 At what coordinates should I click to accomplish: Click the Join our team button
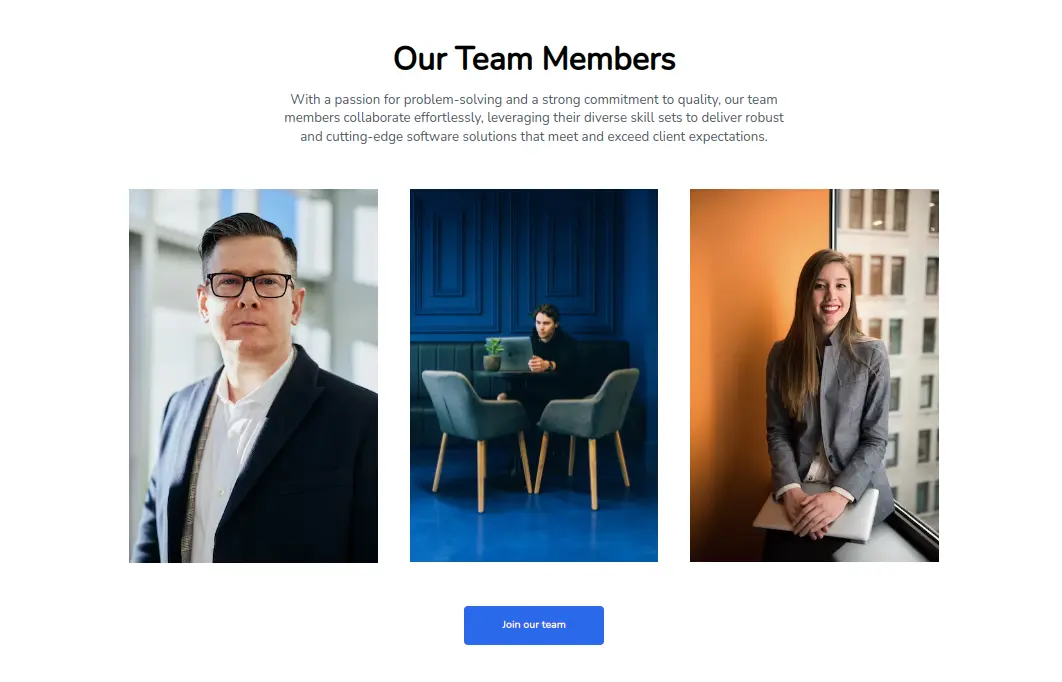[533, 624]
